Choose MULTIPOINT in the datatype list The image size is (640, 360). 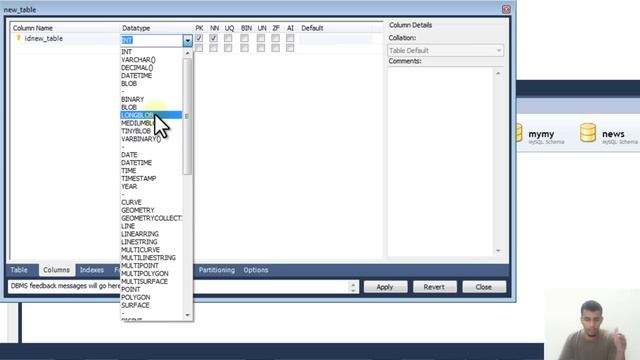click(140, 266)
